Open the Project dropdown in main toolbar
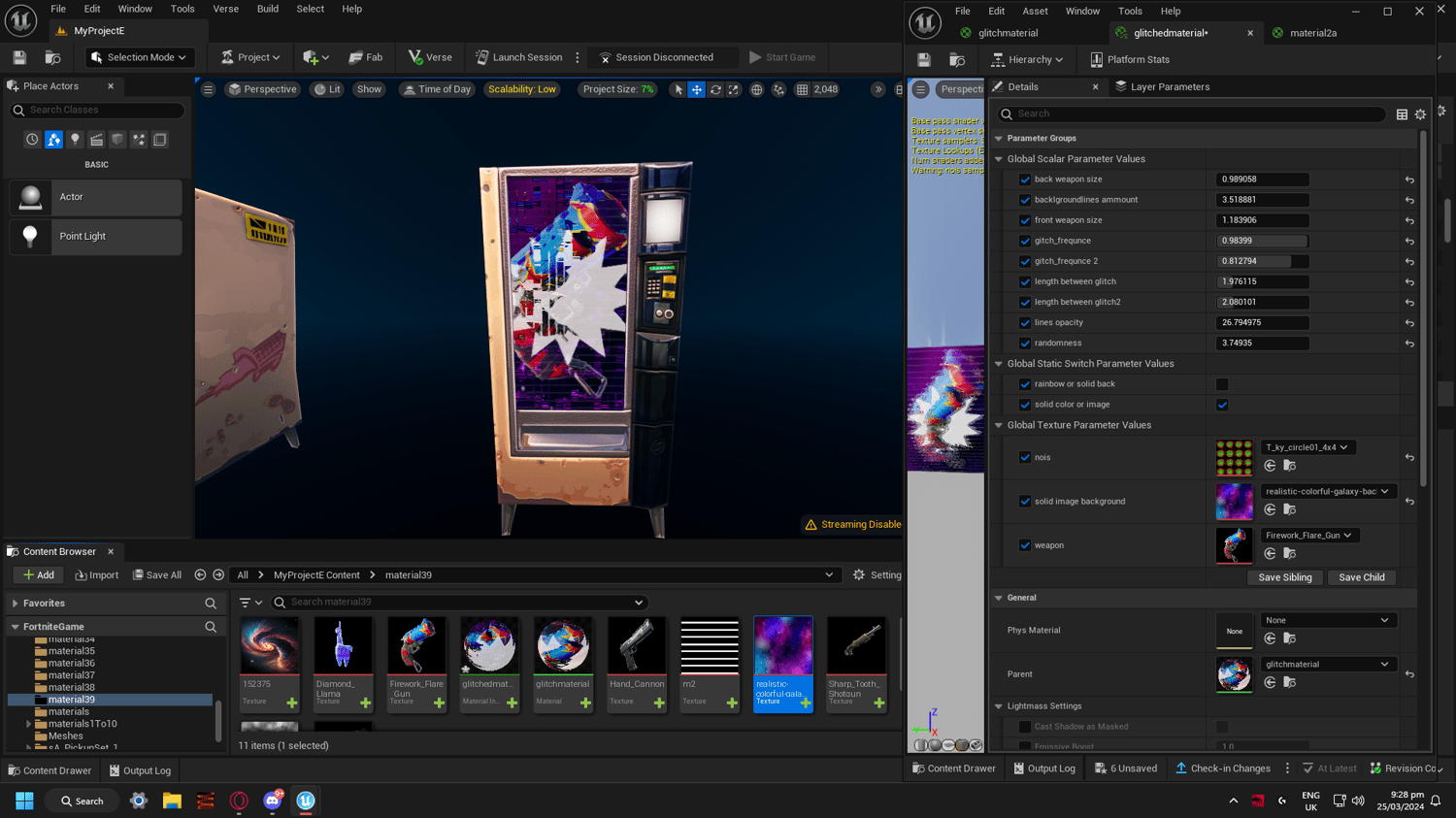The image size is (1456, 818). (x=250, y=57)
